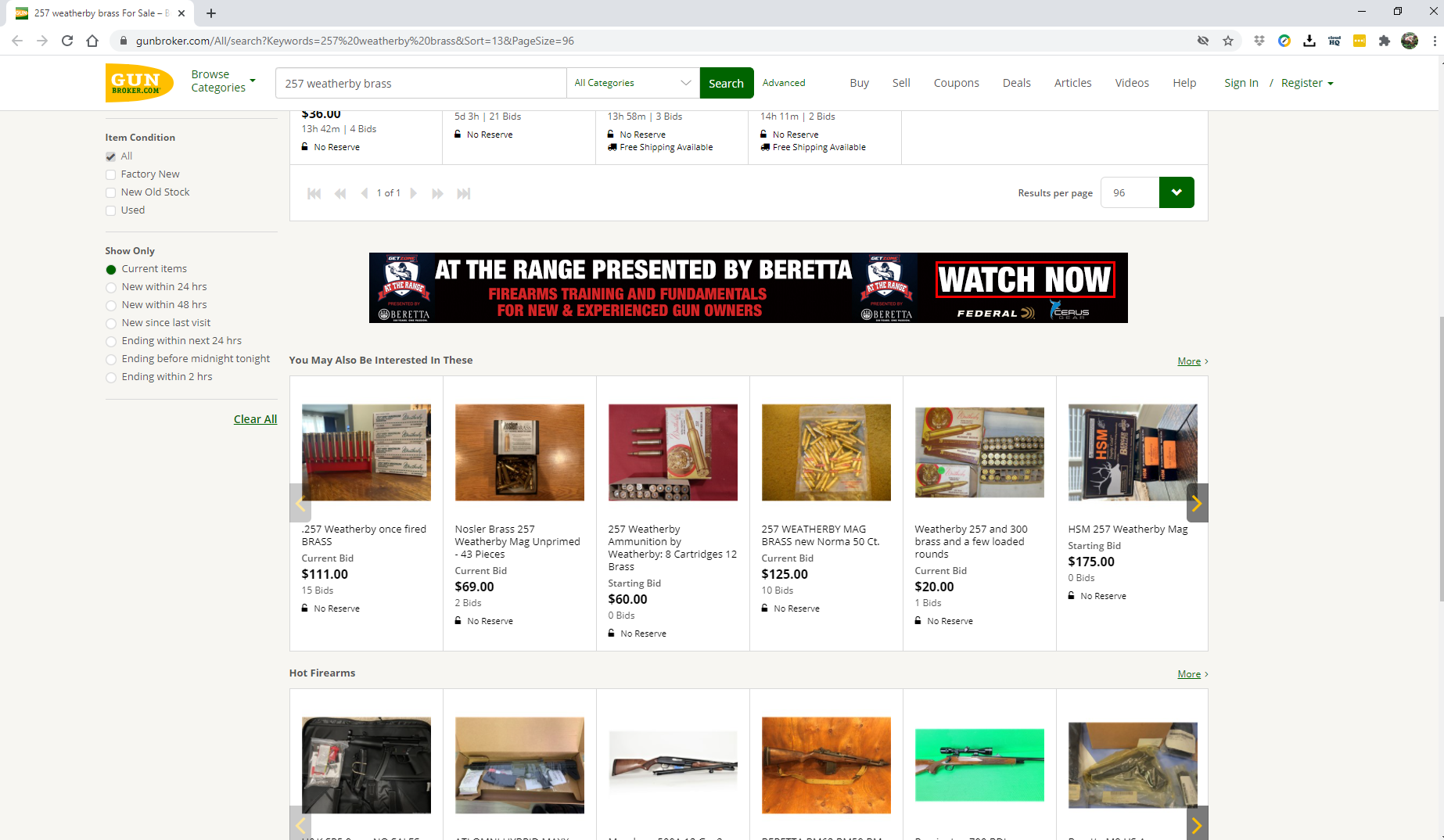Viewport: 1444px width, 840px height.
Task: Skip forward several pages double-arrow
Action: coord(438,193)
